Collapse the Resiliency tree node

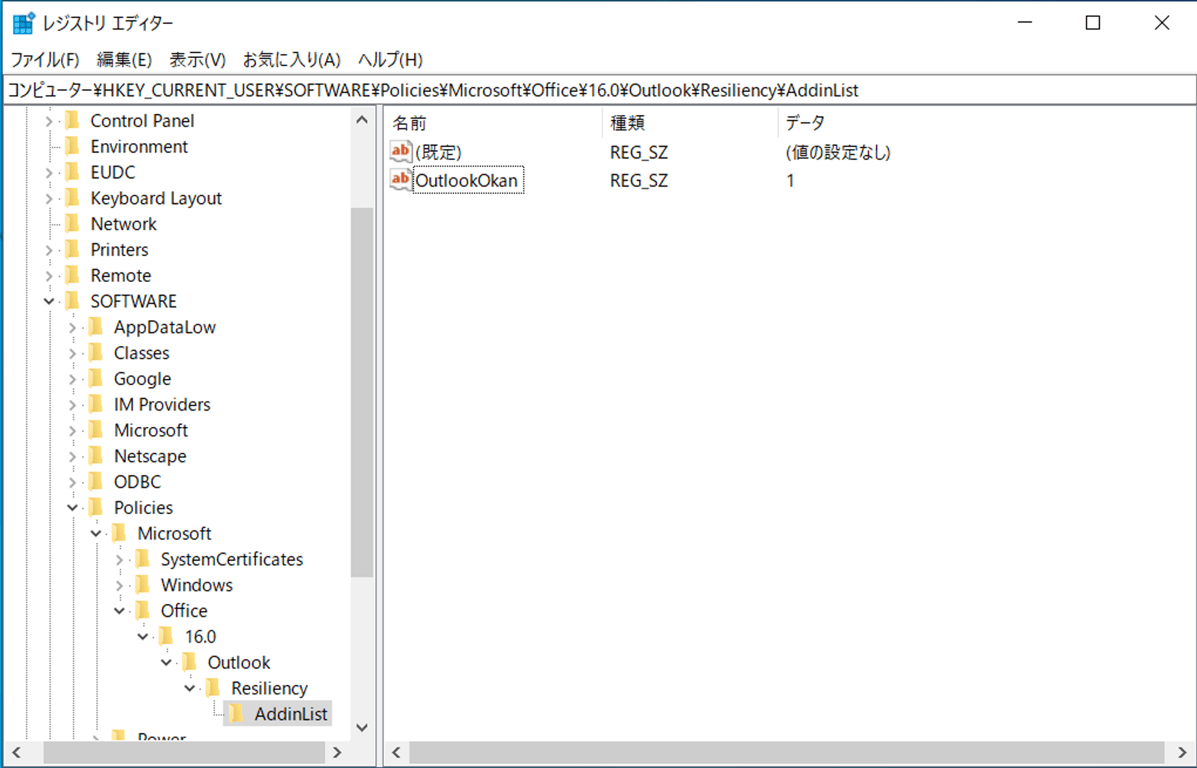point(190,689)
